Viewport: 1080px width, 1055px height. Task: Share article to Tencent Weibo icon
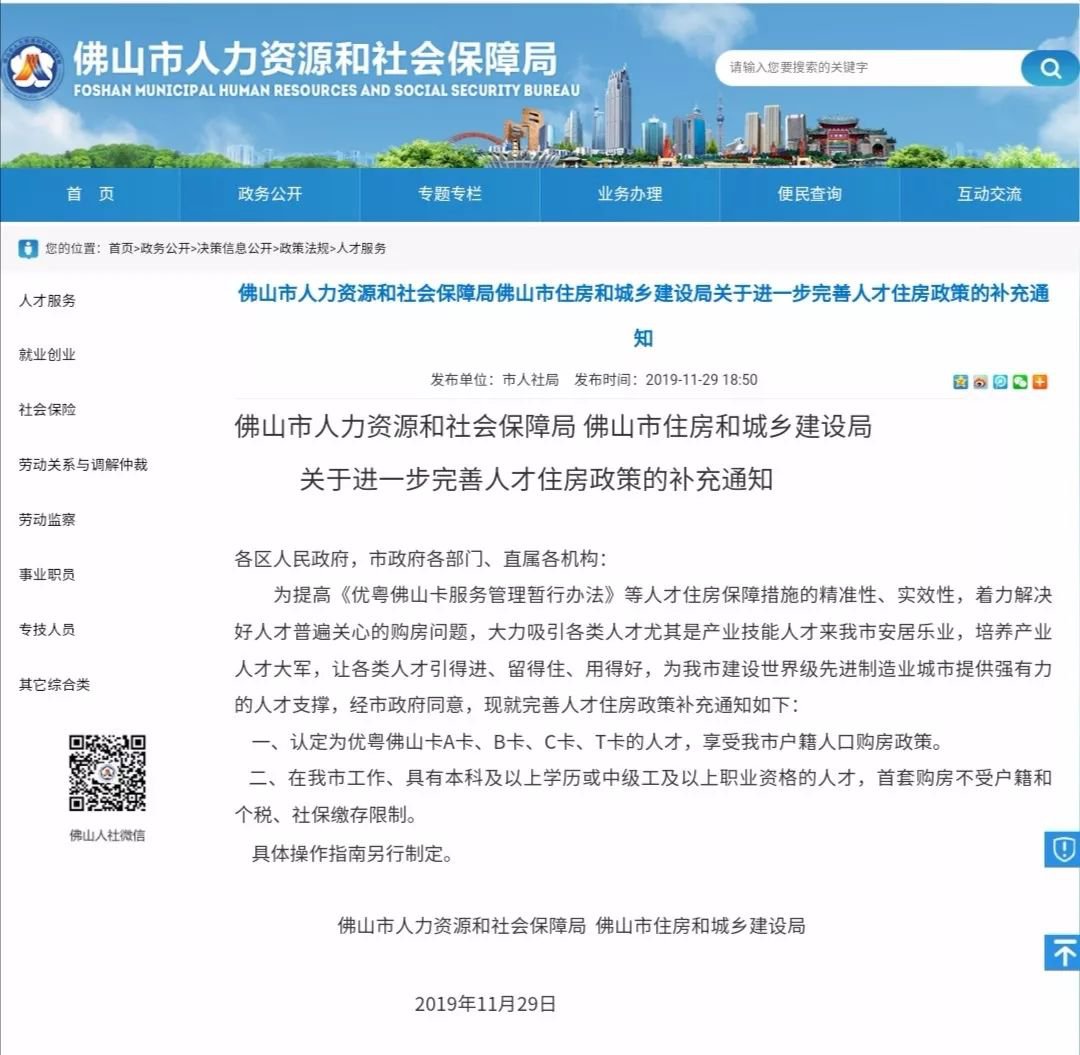coord(1000,382)
